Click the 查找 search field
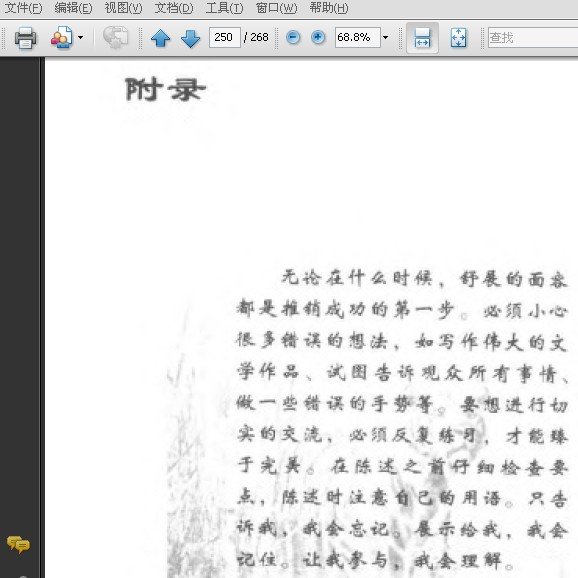This screenshot has height=578, width=578. pyautogui.click(x=533, y=37)
